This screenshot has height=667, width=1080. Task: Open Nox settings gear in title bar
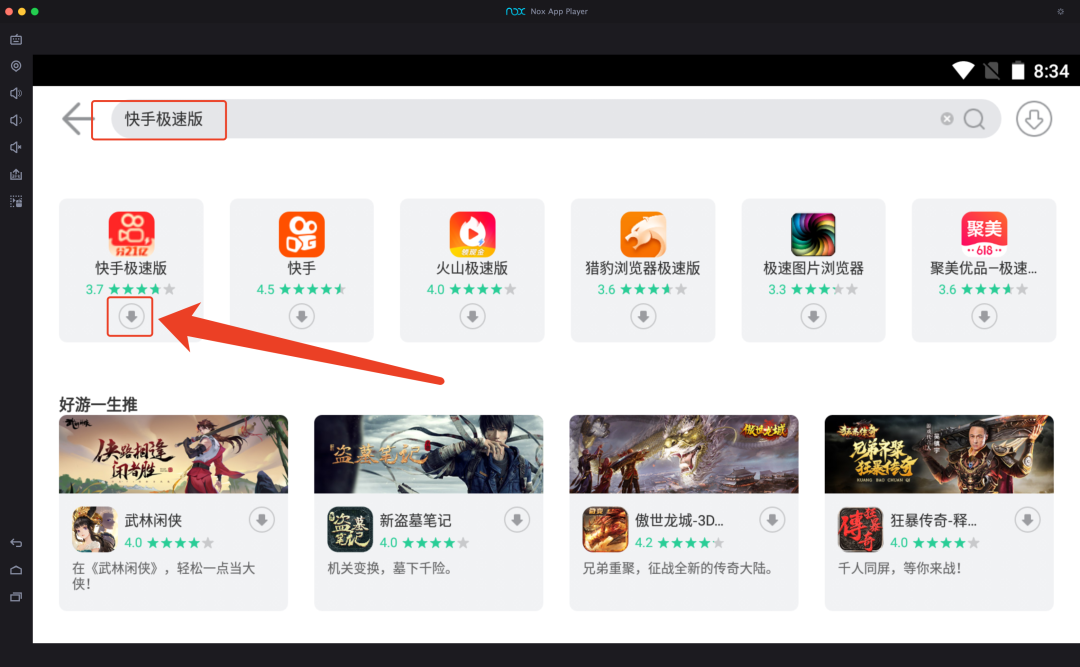1061,11
